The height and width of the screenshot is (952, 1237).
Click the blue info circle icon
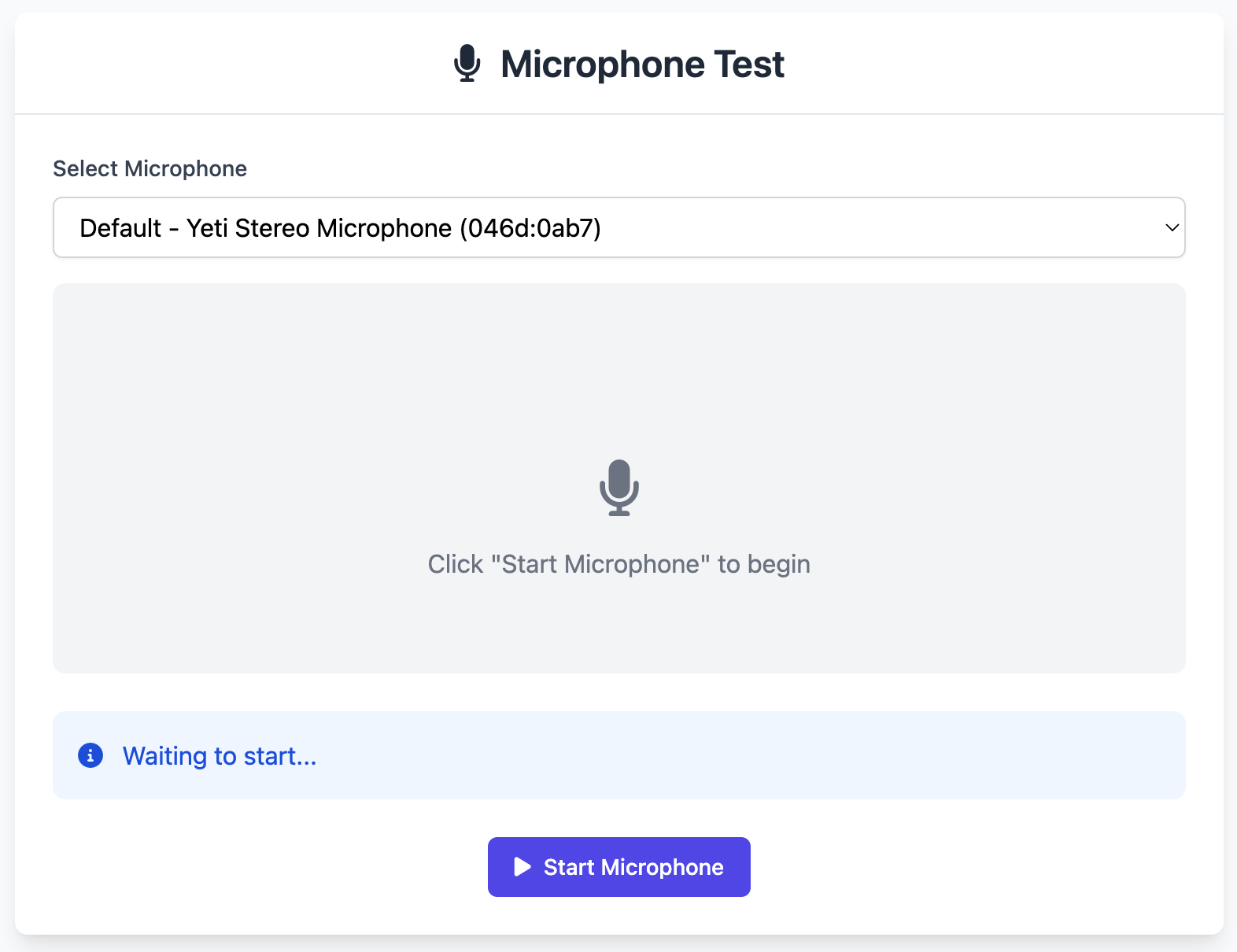pos(90,755)
